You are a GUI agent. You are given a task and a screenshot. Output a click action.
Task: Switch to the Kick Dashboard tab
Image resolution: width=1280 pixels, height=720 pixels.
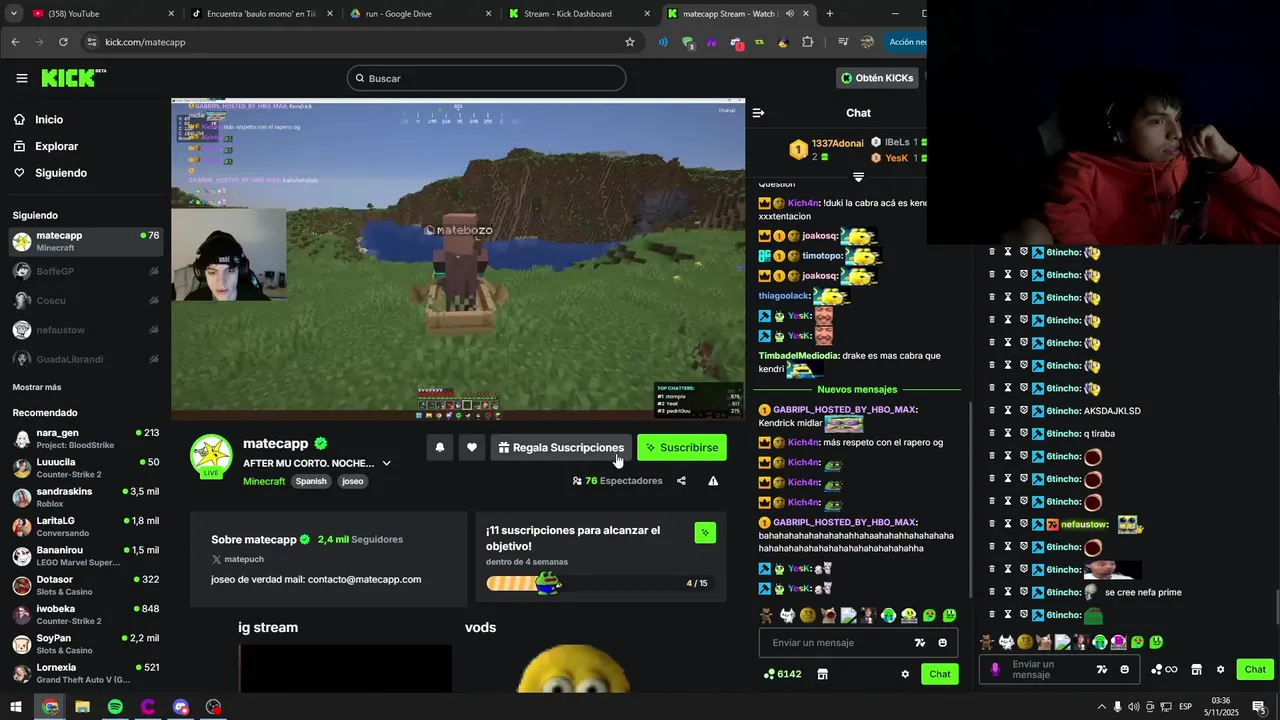579,14
